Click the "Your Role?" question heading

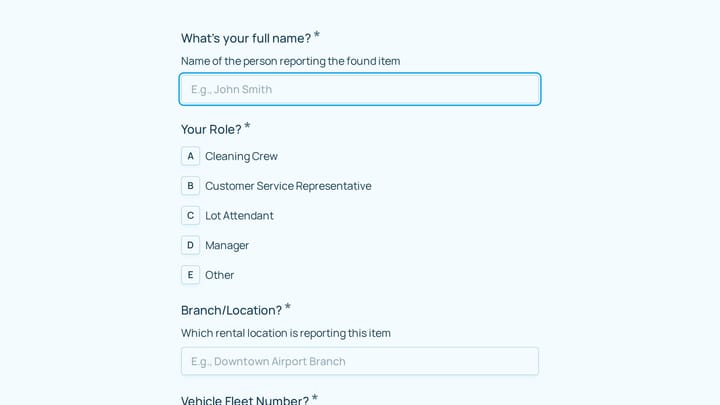211,129
